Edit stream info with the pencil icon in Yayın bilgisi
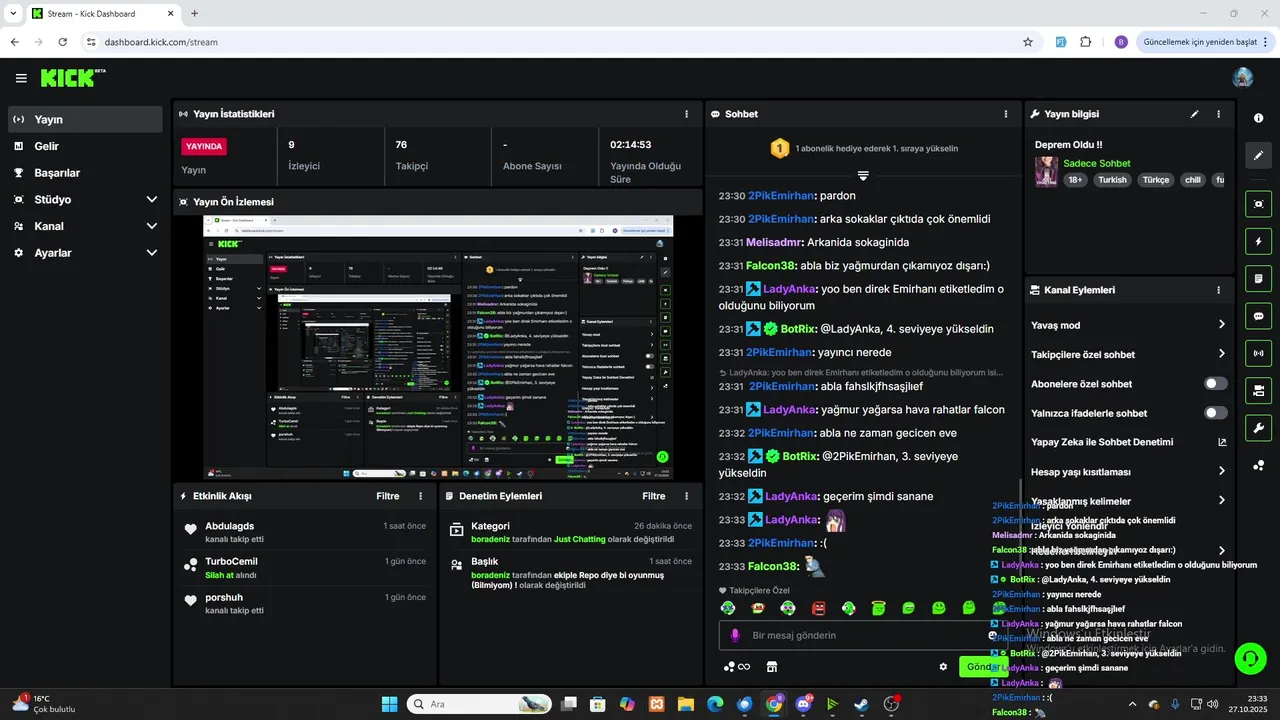 tap(1194, 114)
